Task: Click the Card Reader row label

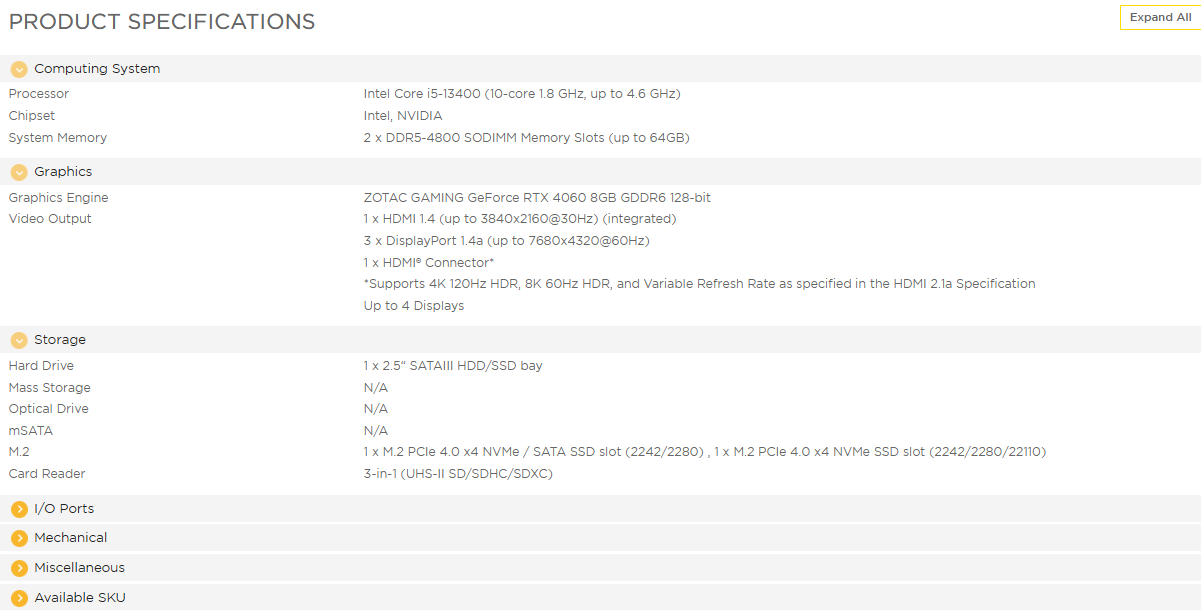Action: [47, 474]
